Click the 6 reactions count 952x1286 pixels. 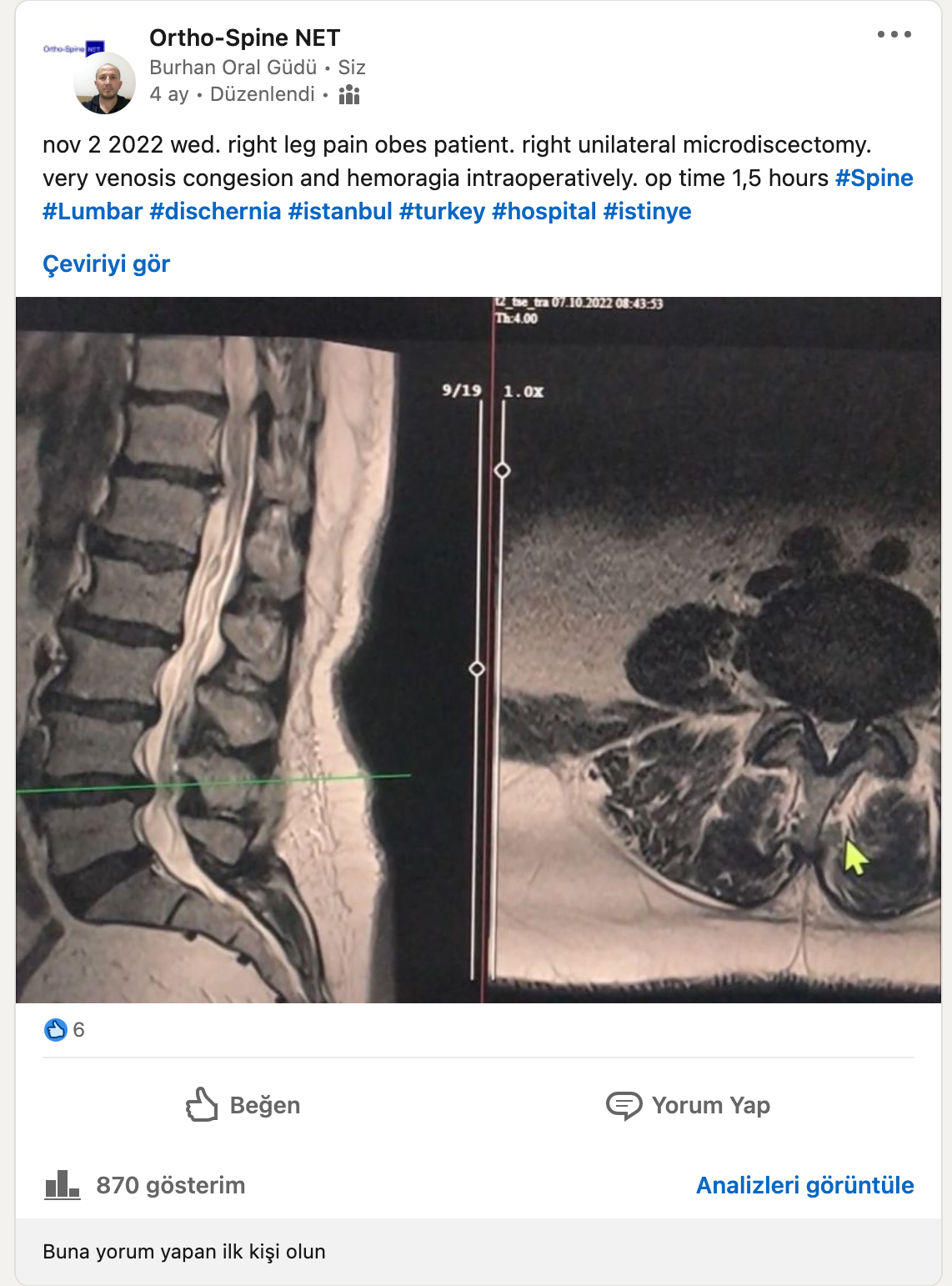tap(78, 1030)
